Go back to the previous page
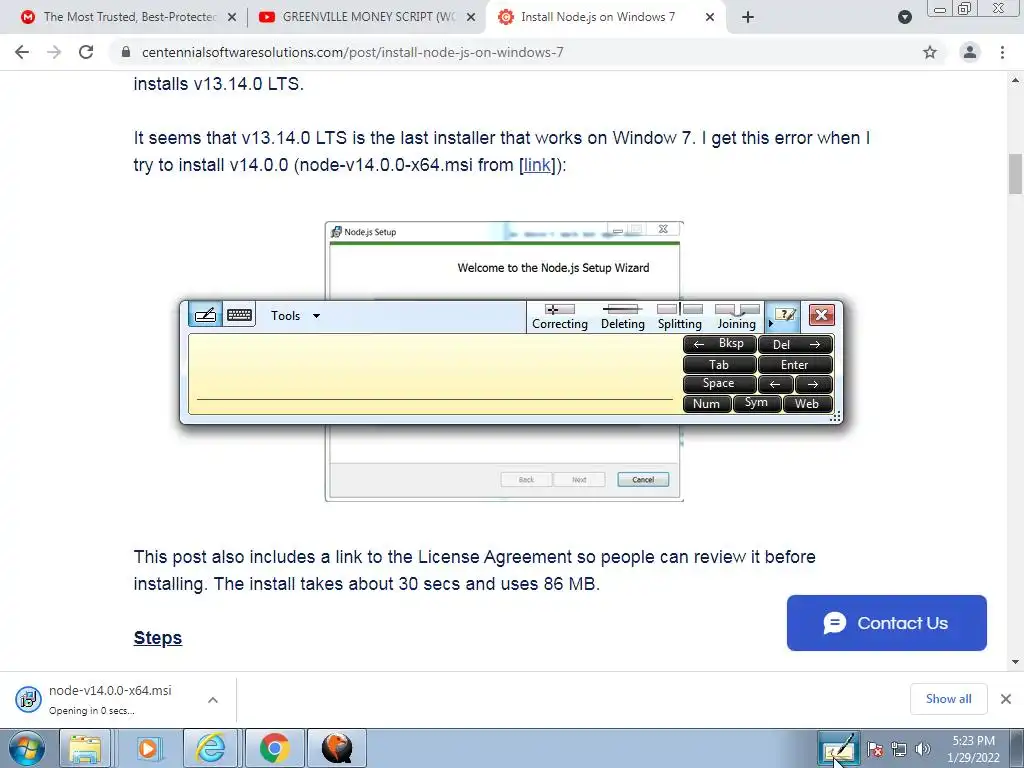 [x=22, y=52]
